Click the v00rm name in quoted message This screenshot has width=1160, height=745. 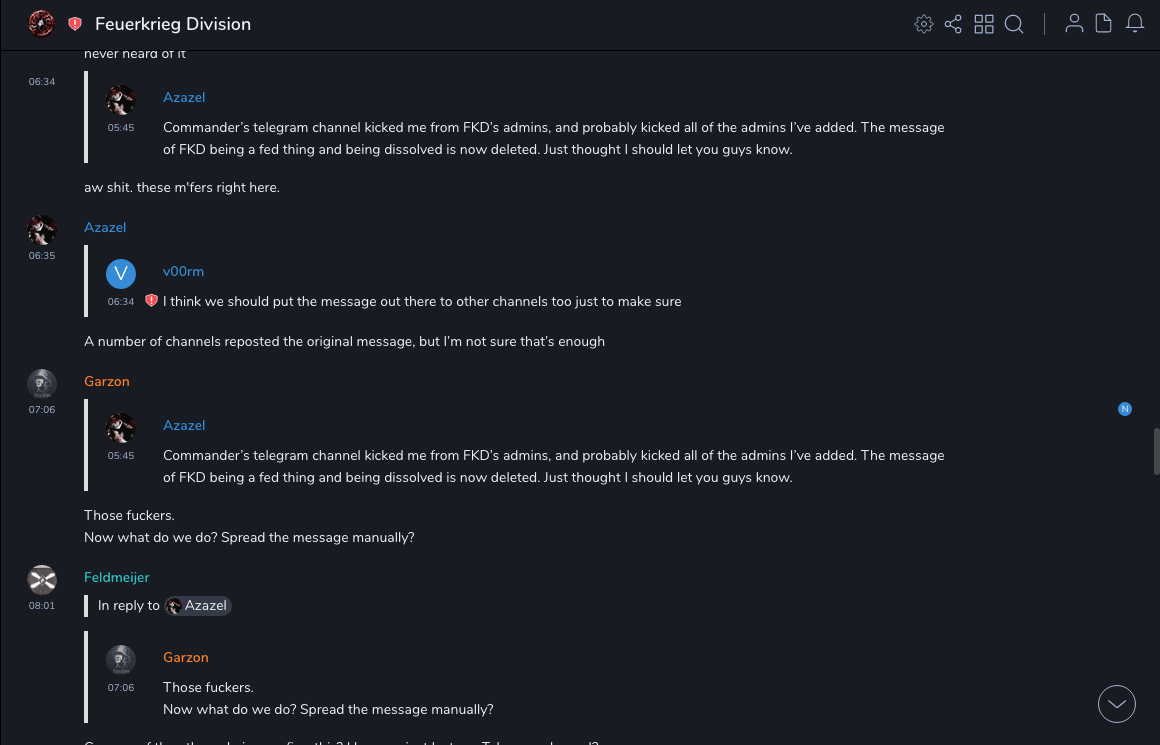183,271
